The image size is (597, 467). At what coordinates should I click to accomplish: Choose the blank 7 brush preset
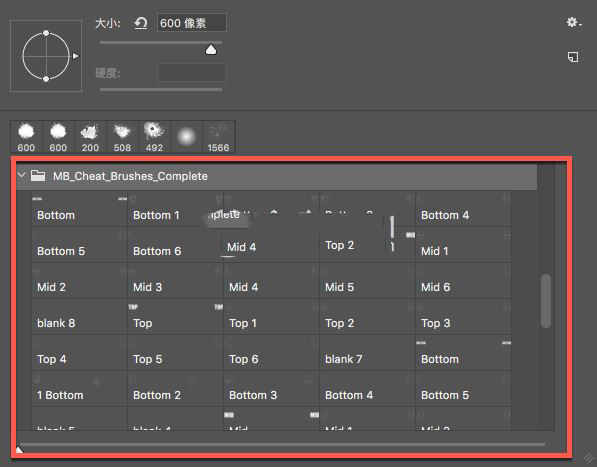pos(367,353)
